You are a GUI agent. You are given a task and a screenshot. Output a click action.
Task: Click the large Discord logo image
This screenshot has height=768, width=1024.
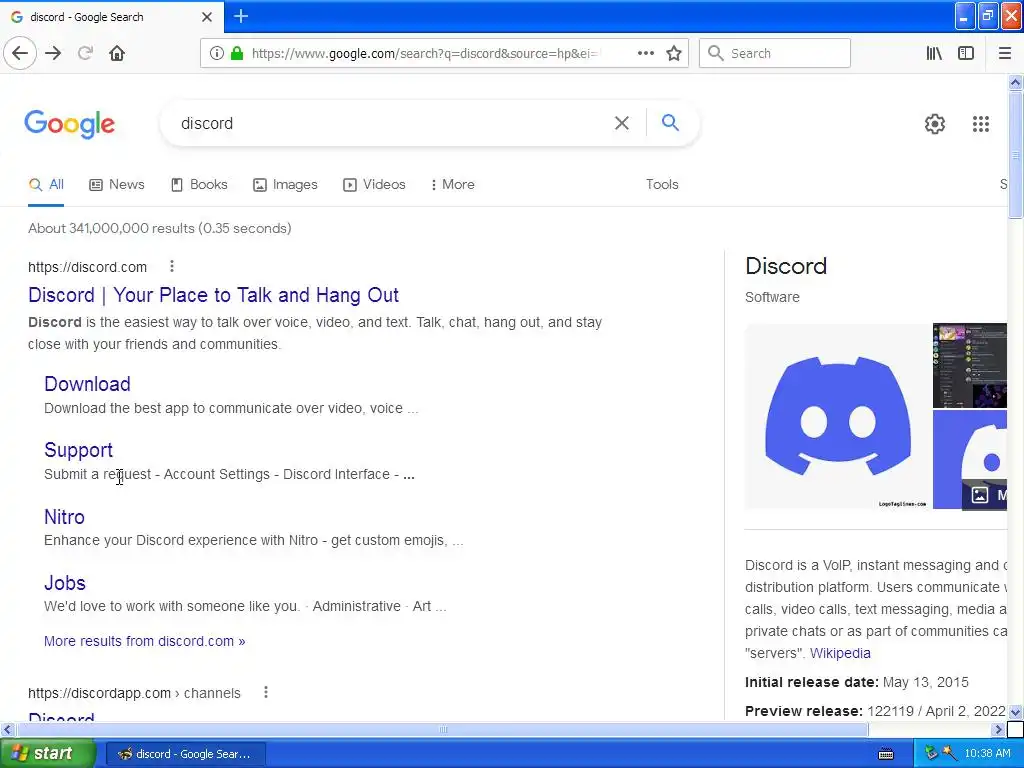click(x=838, y=416)
